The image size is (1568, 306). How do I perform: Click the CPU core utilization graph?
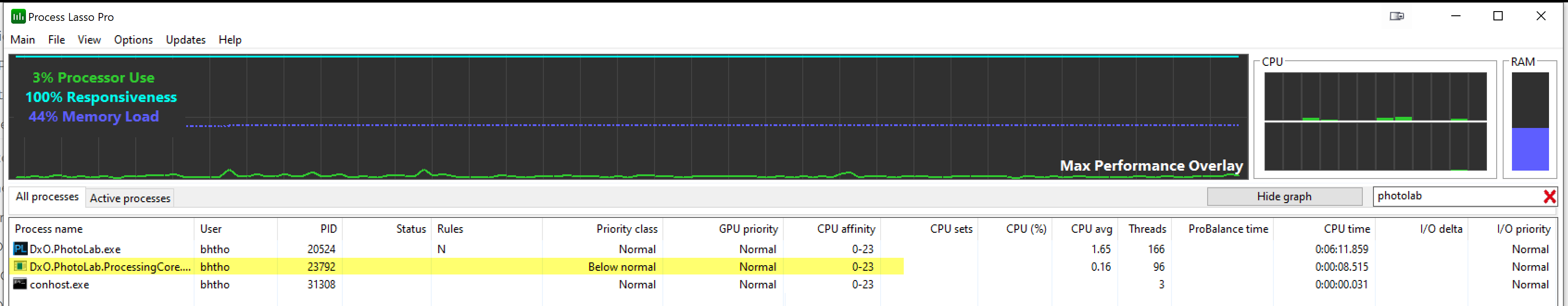click(x=1375, y=122)
